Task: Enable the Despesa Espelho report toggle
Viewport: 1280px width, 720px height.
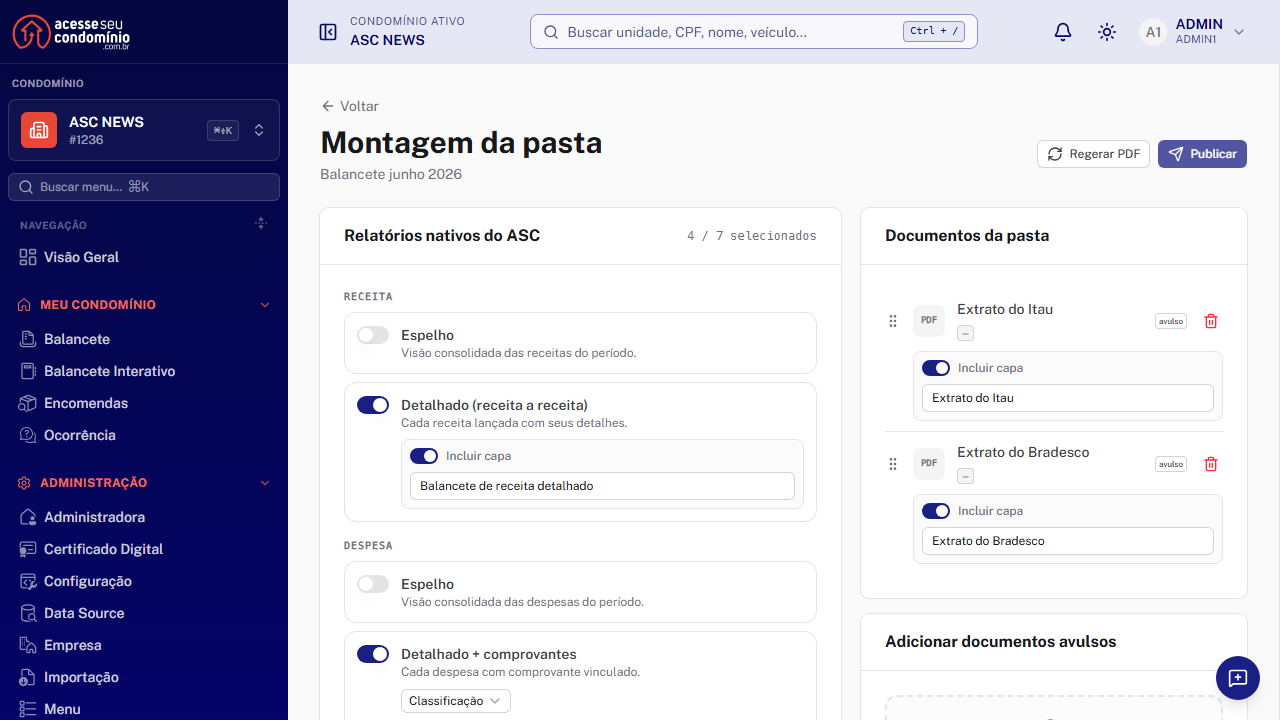Action: pos(373,584)
